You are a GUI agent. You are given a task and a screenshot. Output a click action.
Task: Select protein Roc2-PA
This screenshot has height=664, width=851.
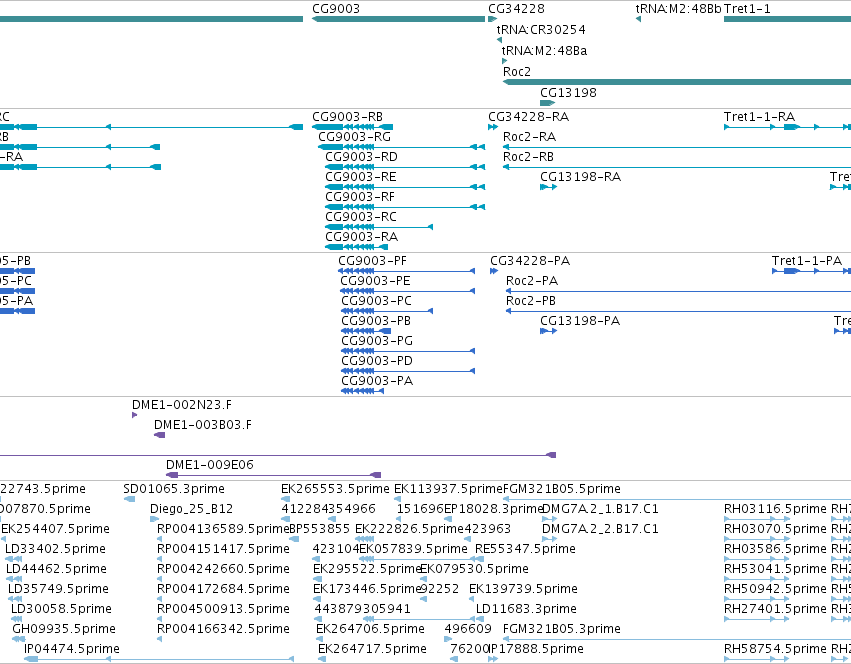(532, 281)
